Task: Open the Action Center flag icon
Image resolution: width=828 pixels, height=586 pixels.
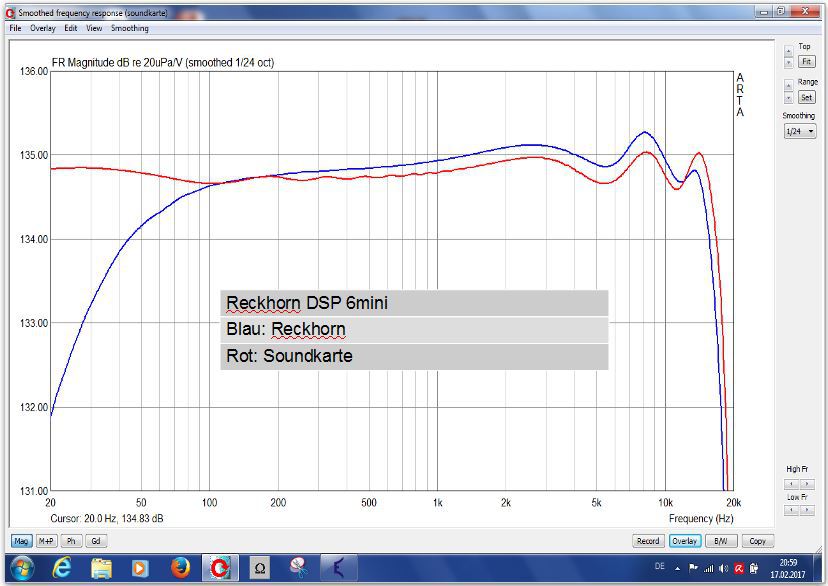Action: point(693,568)
